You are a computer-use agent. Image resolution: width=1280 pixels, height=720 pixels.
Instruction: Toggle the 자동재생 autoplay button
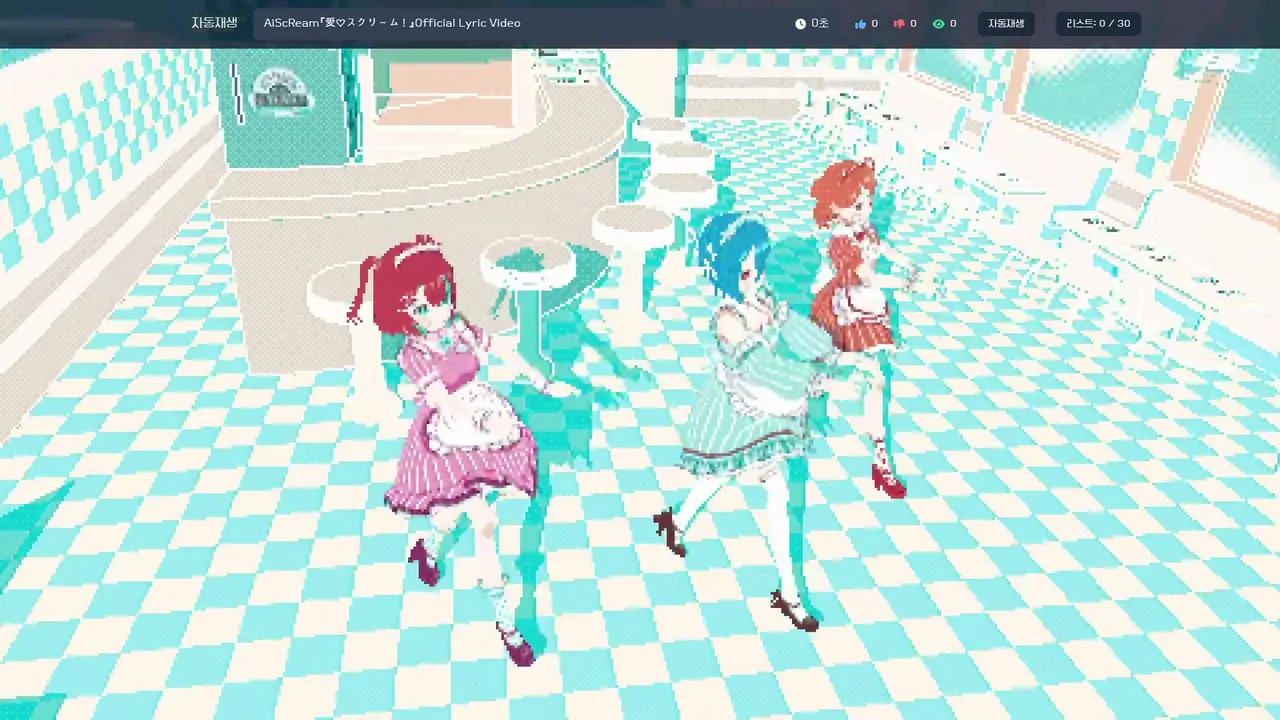click(1006, 23)
